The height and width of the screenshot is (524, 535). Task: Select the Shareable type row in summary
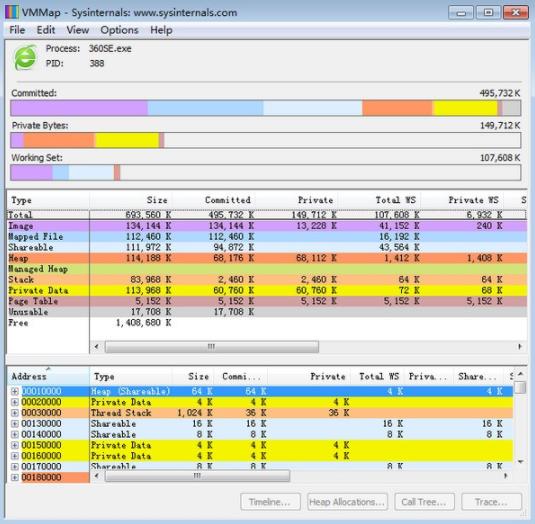click(267, 247)
